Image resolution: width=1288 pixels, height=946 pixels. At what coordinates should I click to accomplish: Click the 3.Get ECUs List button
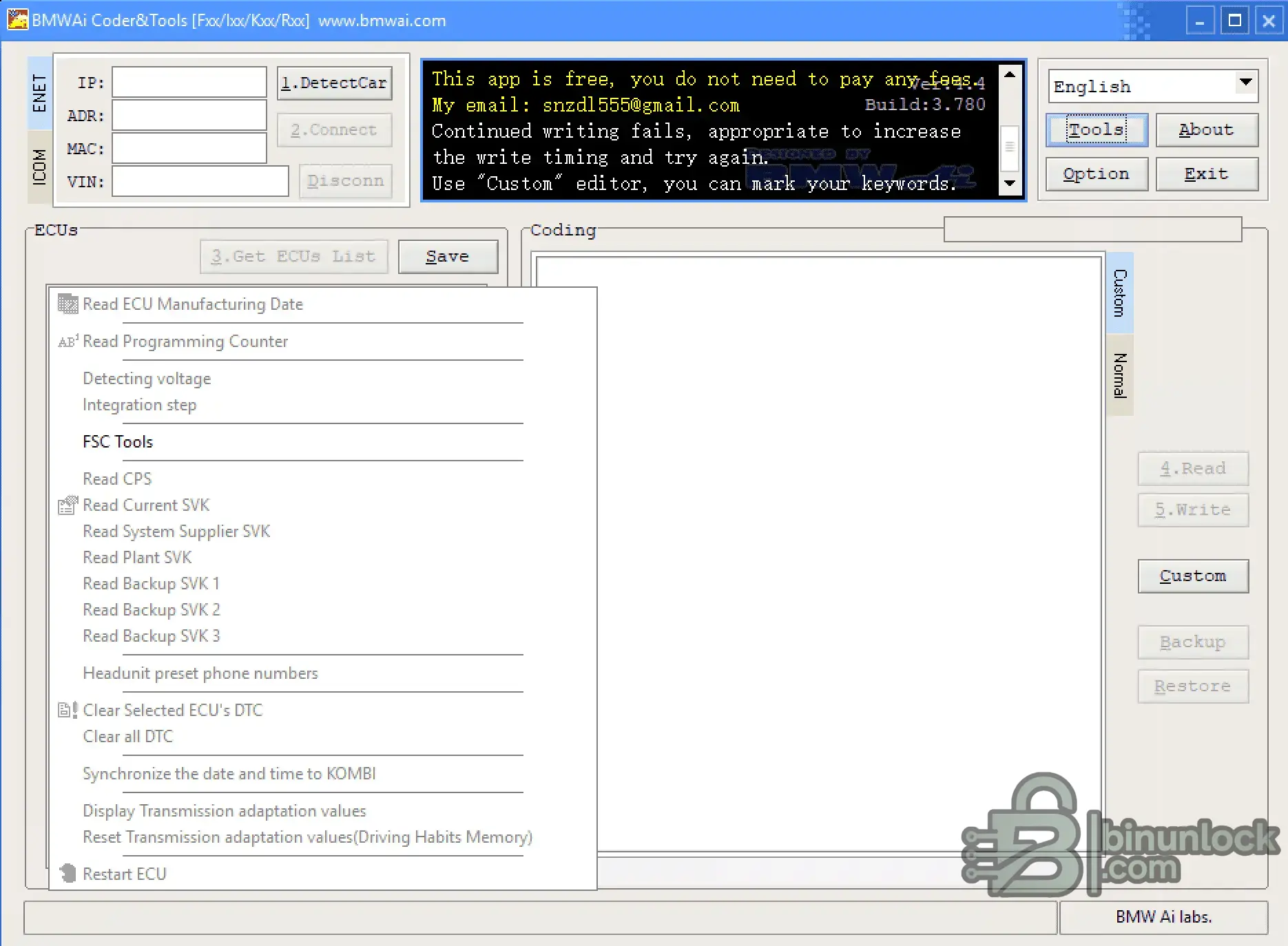click(294, 257)
